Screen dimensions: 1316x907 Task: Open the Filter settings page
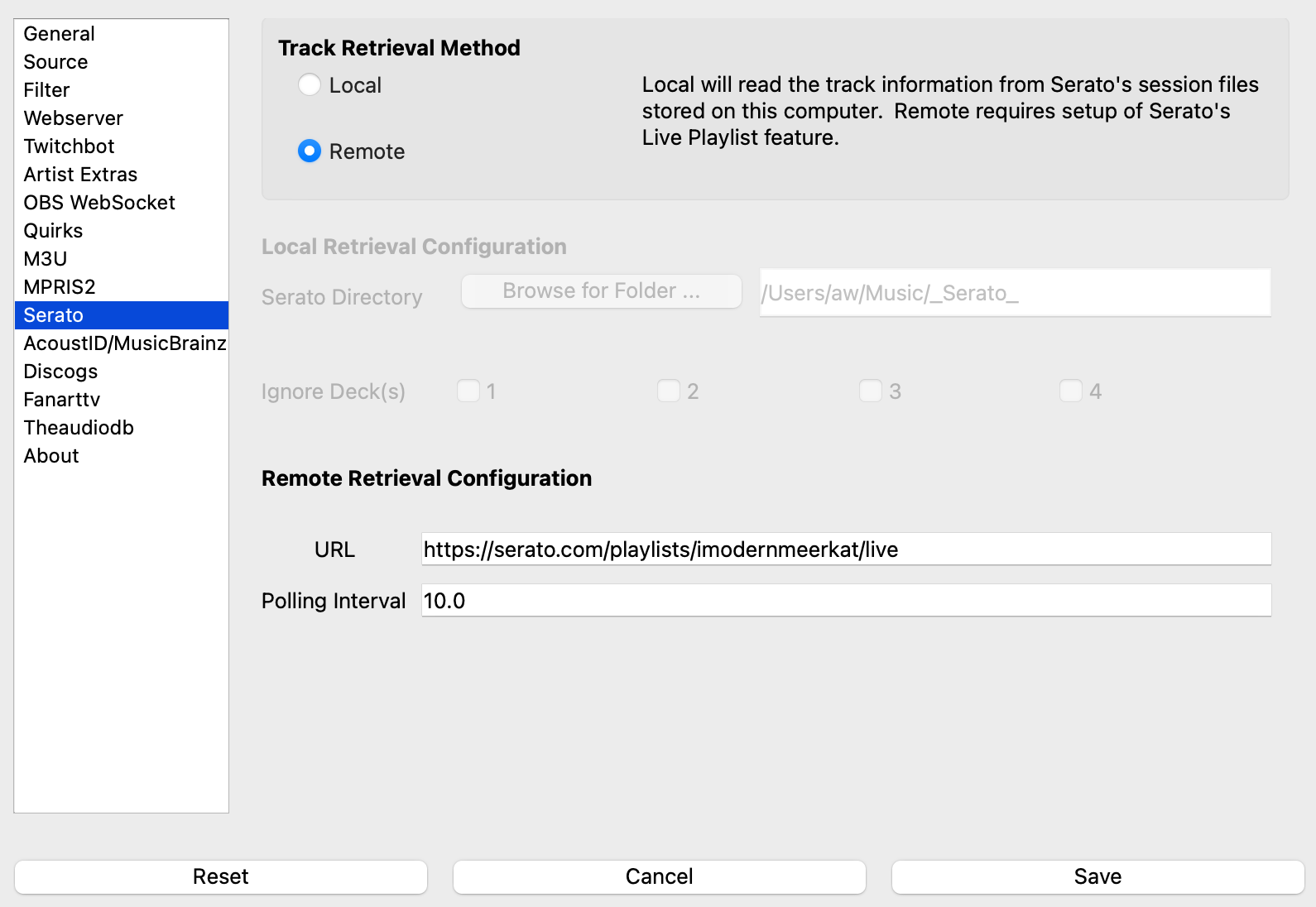point(46,90)
